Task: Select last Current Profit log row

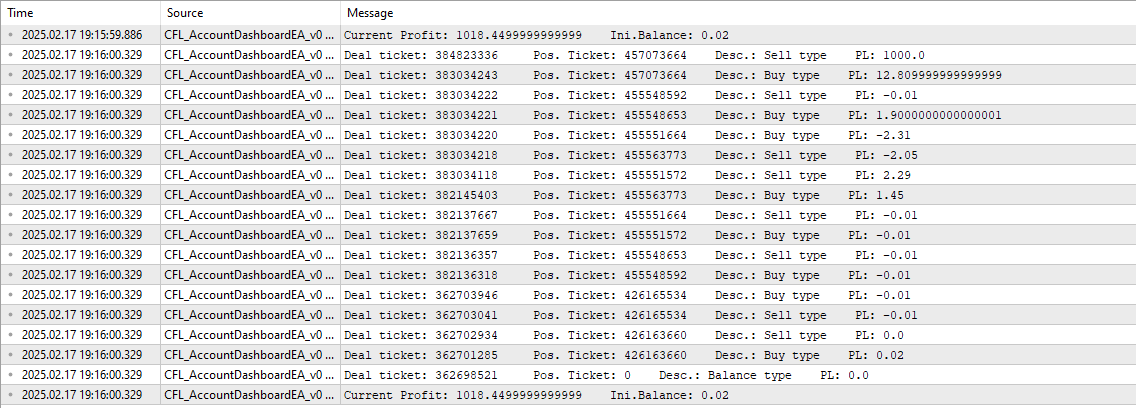Action: 568,395
